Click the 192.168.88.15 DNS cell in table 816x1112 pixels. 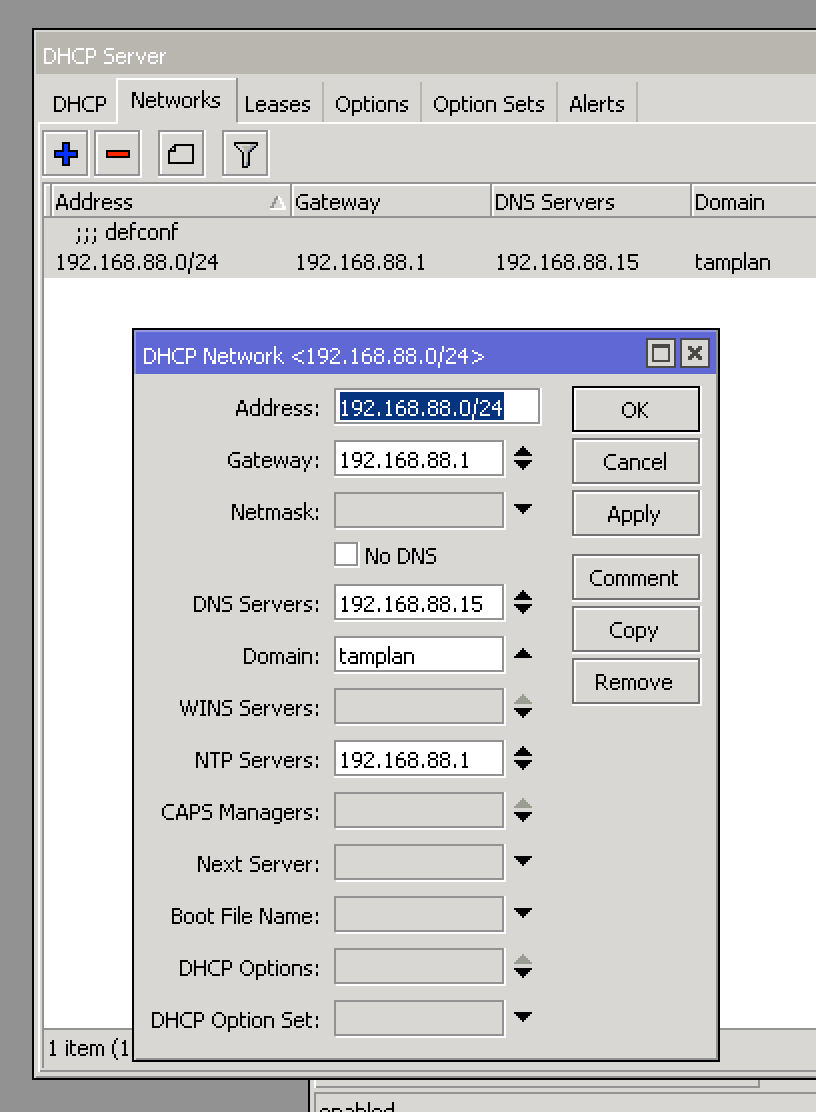(x=567, y=262)
